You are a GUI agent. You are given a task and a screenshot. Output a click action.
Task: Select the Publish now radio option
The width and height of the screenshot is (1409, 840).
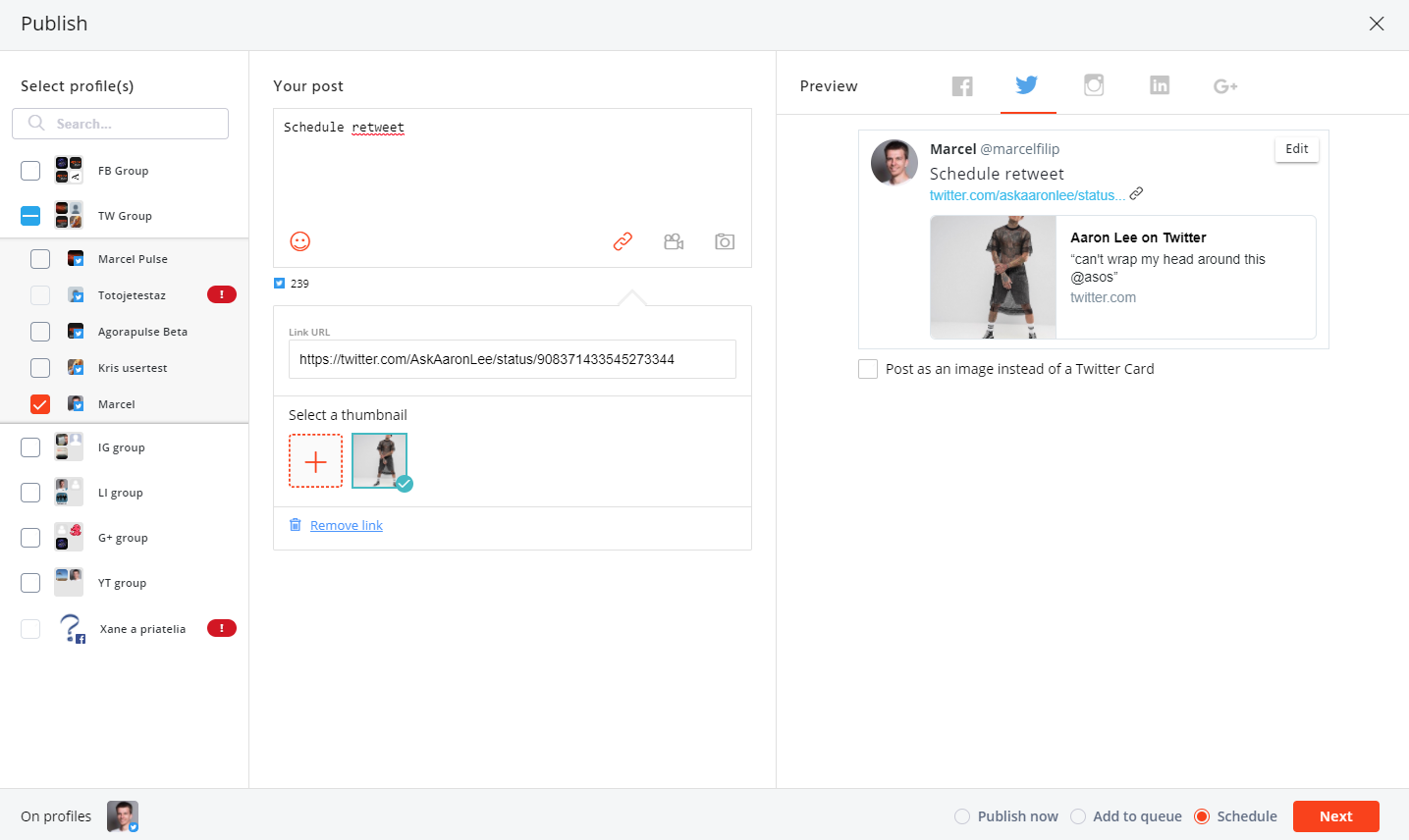pyautogui.click(x=962, y=816)
